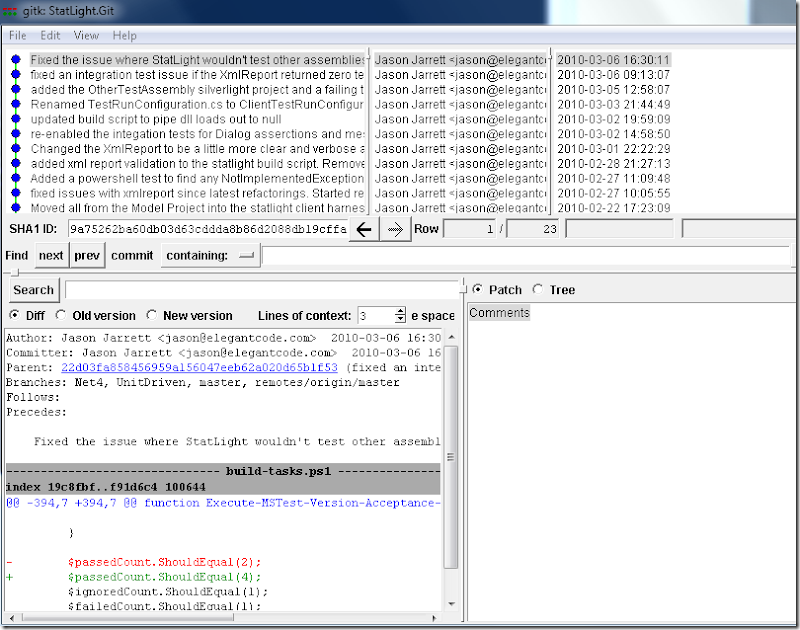This screenshot has width=800, height=630.
Task: Open the File menu
Action: tap(17, 36)
